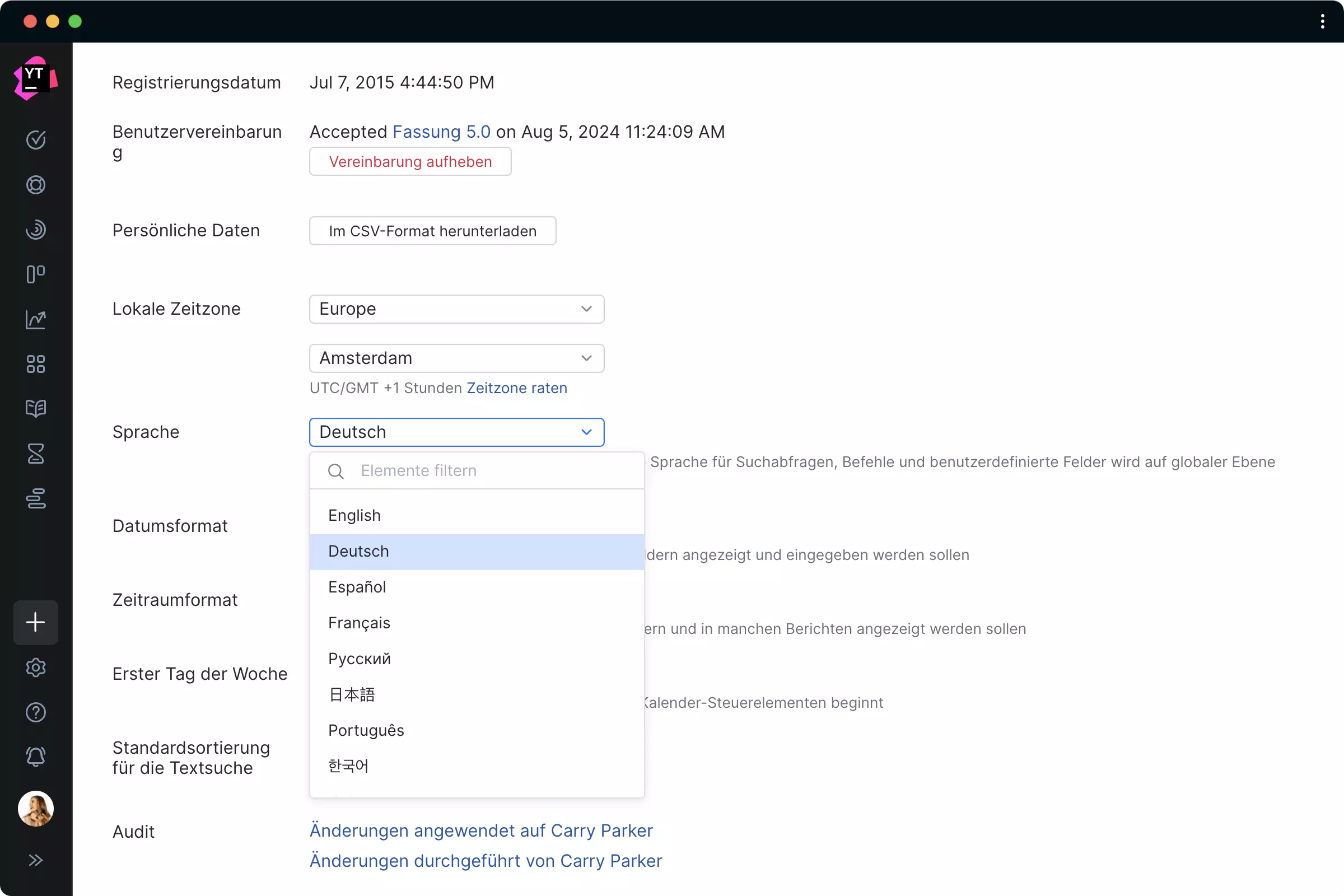The image size is (1344, 896).
Task: Open the Helpdesk lifebuoy icon in sidebar
Action: coord(35,185)
